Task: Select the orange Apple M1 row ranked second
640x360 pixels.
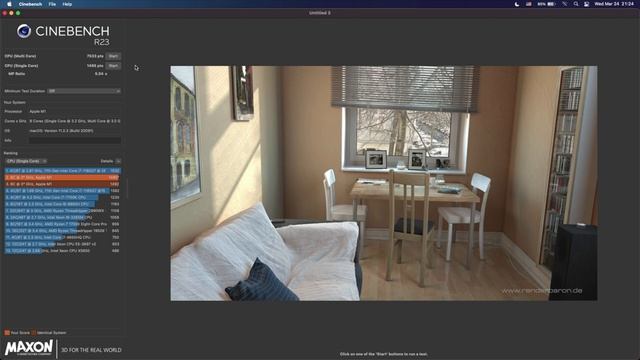Action: (62, 178)
